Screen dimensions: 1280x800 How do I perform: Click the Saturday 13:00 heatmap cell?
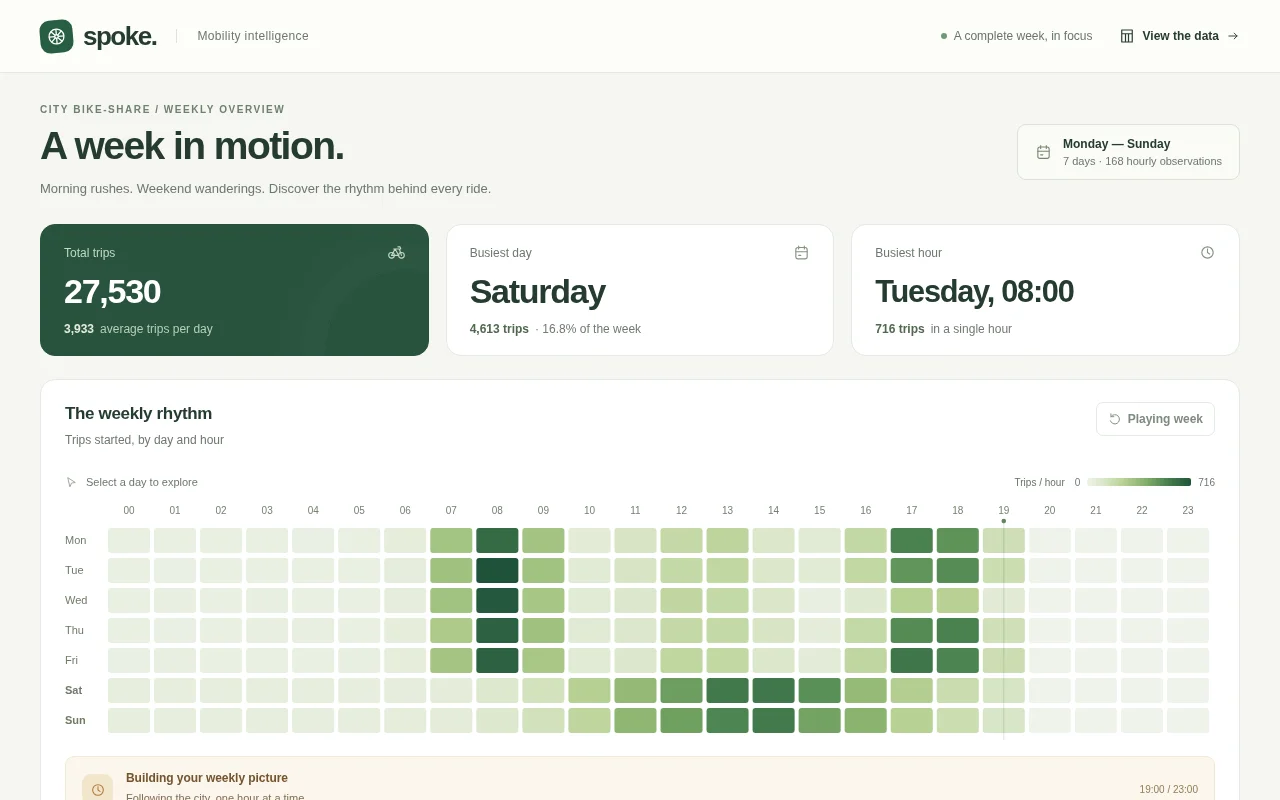(727, 690)
